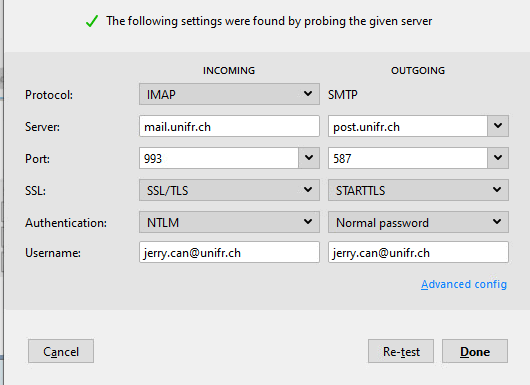This screenshot has height=385, width=530.
Task: Open the incoming NTLM authentication dropdown
Action: 229,222
